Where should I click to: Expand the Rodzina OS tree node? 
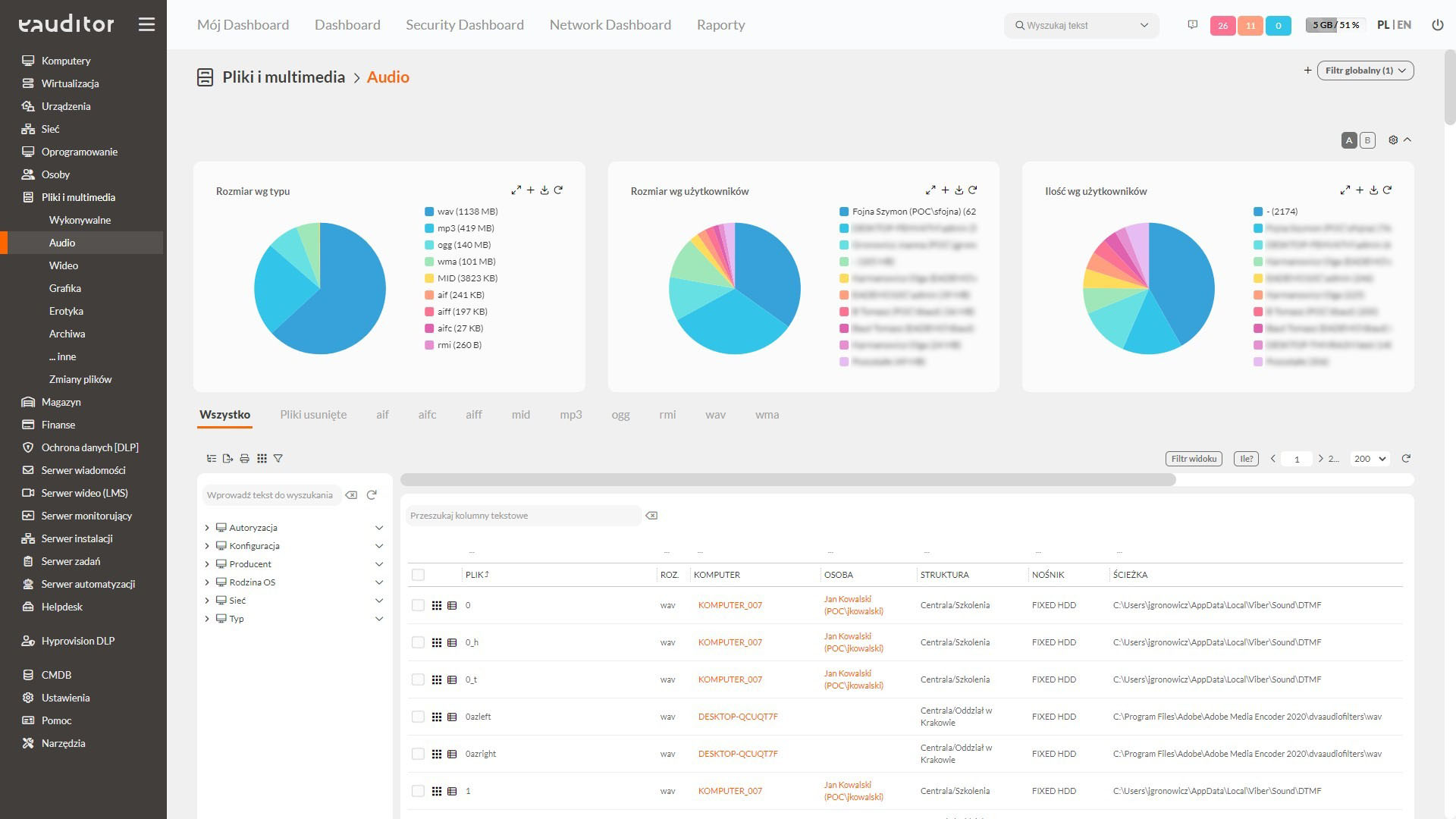207,582
